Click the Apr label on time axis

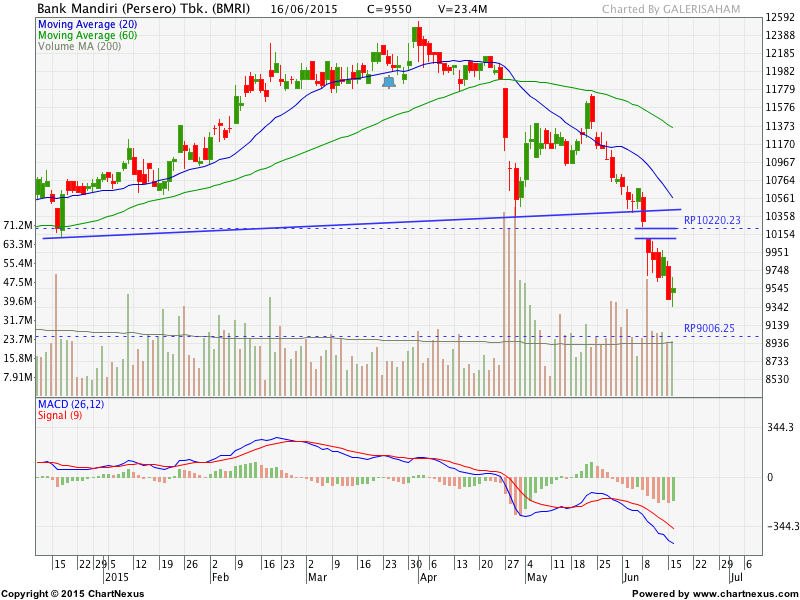click(428, 577)
